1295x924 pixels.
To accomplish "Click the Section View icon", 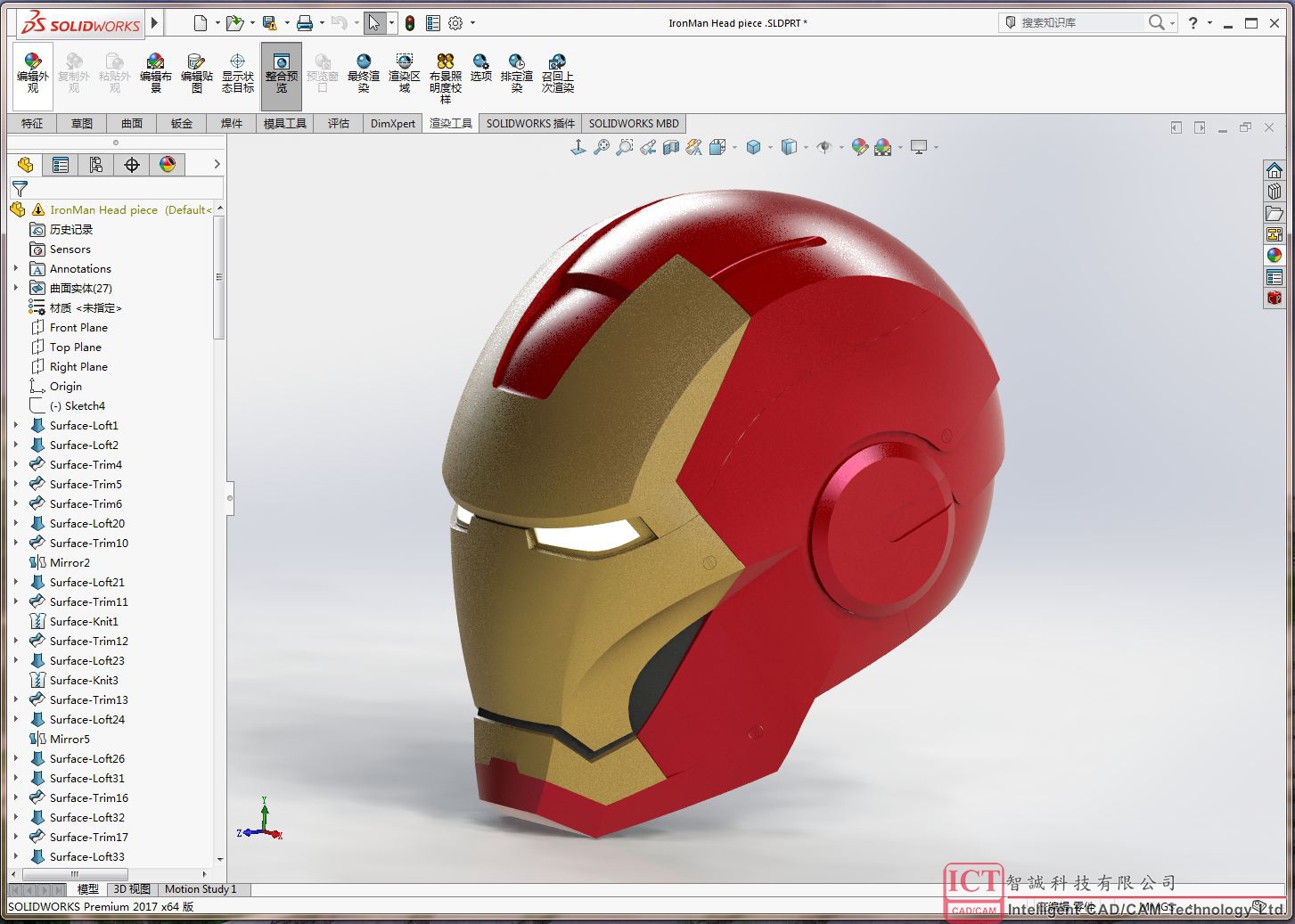I will (x=671, y=147).
